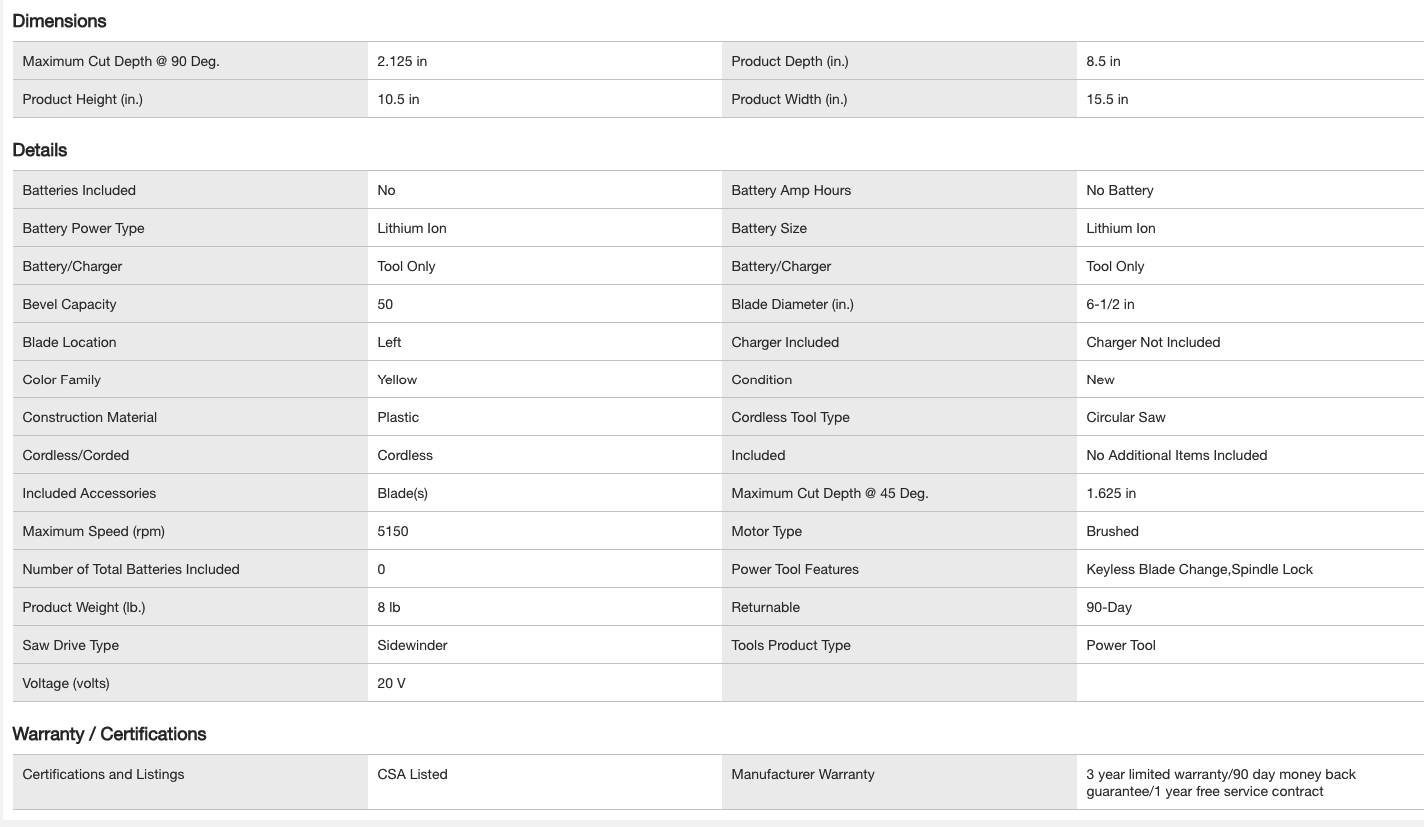This screenshot has height=827, width=1424.
Task: Select the Maximum Cut Depth @ 90 Deg. label
Action: [x=121, y=61]
